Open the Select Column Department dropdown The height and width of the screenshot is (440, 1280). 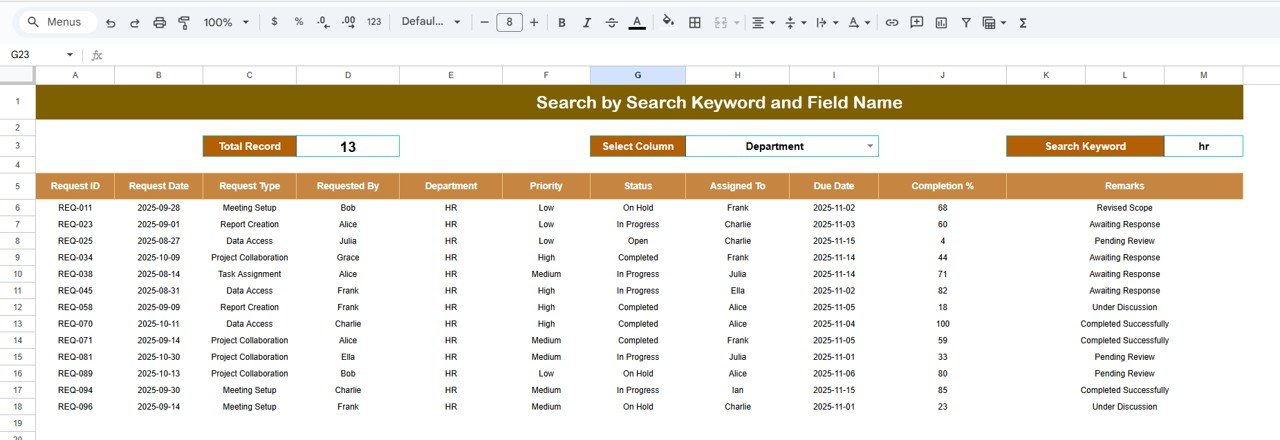click(x=870, y=146)
